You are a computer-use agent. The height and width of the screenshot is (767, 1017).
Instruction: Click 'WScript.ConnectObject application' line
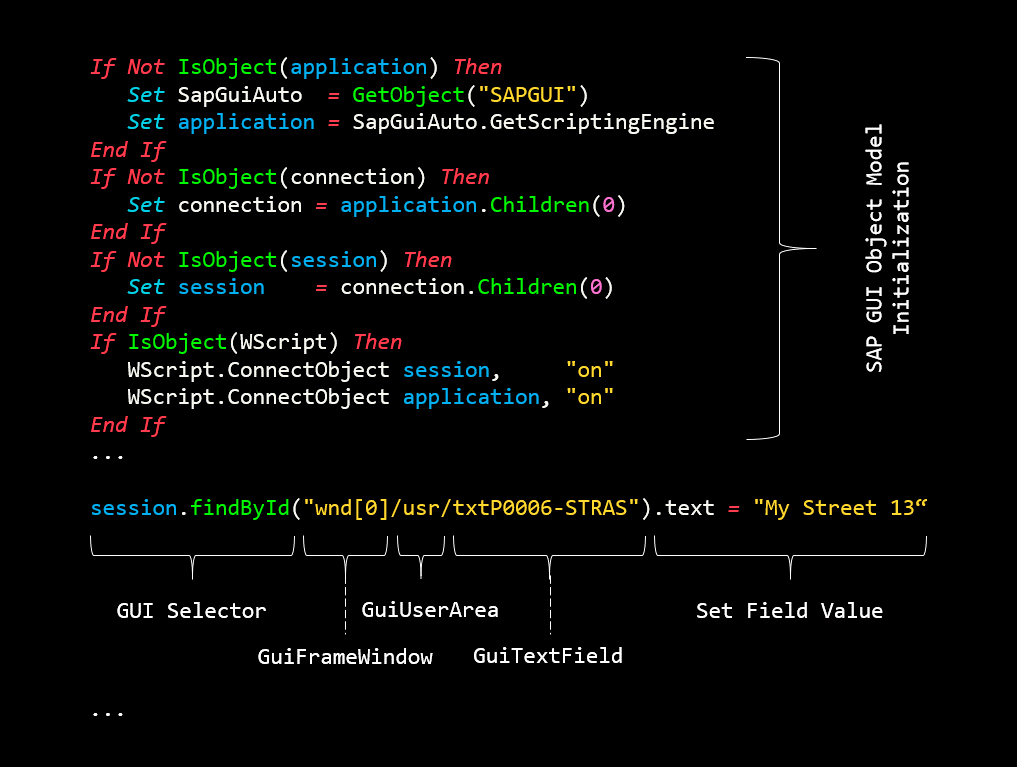[370, 397]
